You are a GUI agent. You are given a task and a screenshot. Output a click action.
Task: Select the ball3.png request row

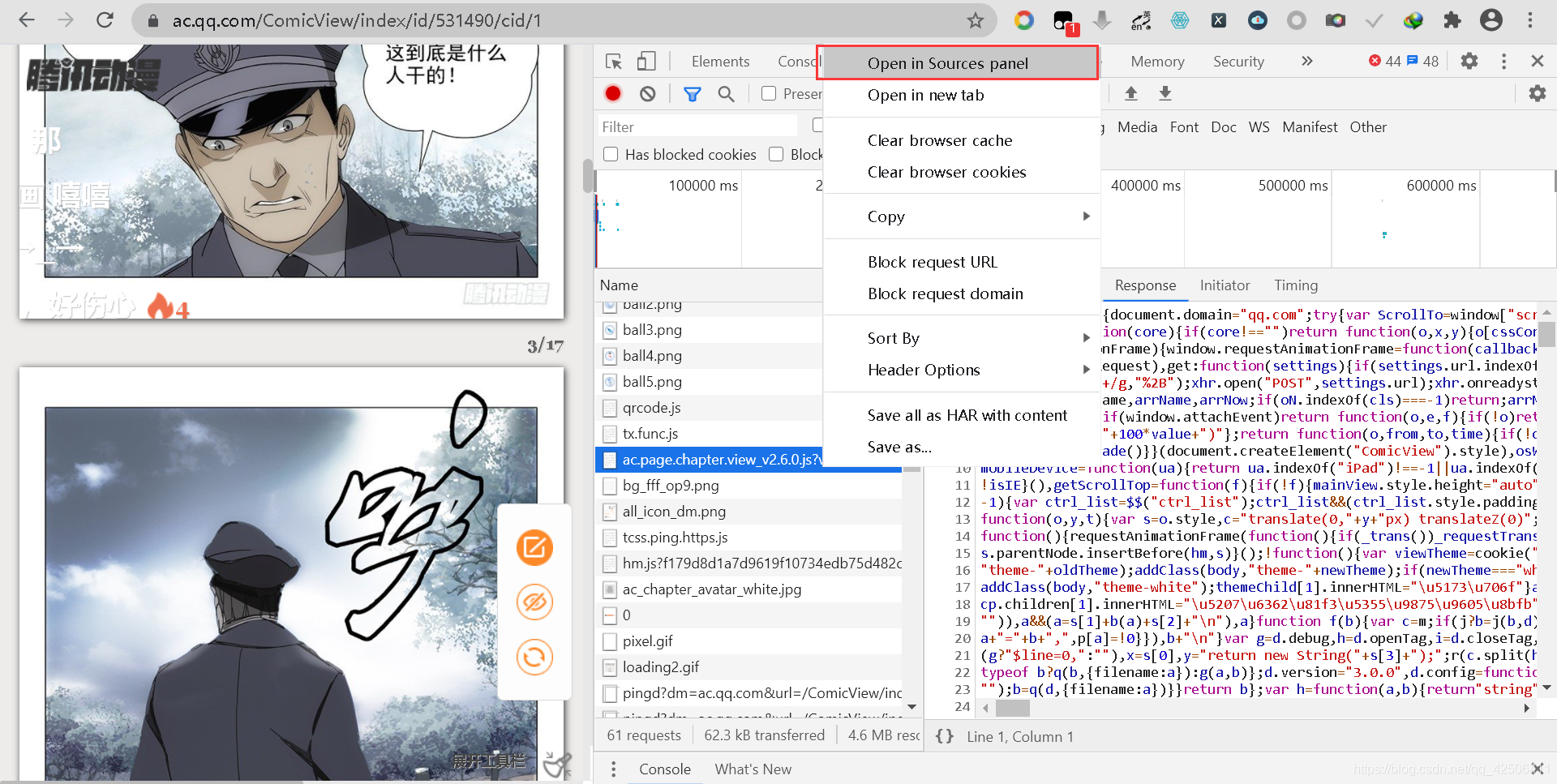(x=710, y=330)
